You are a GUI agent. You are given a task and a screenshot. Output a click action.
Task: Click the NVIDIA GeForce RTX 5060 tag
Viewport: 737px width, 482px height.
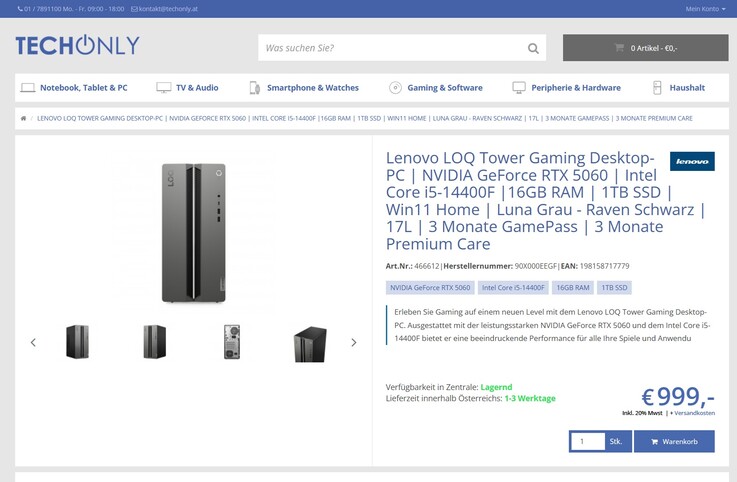coord(430,288)
